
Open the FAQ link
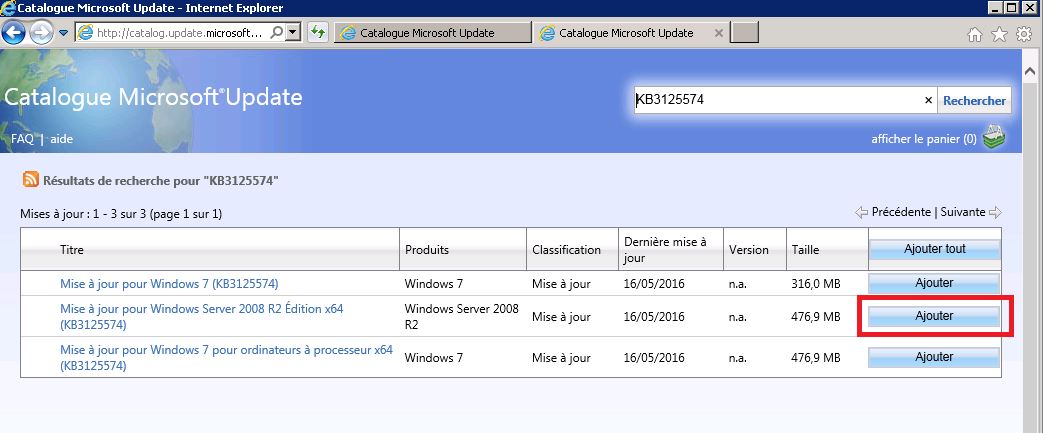22,139
